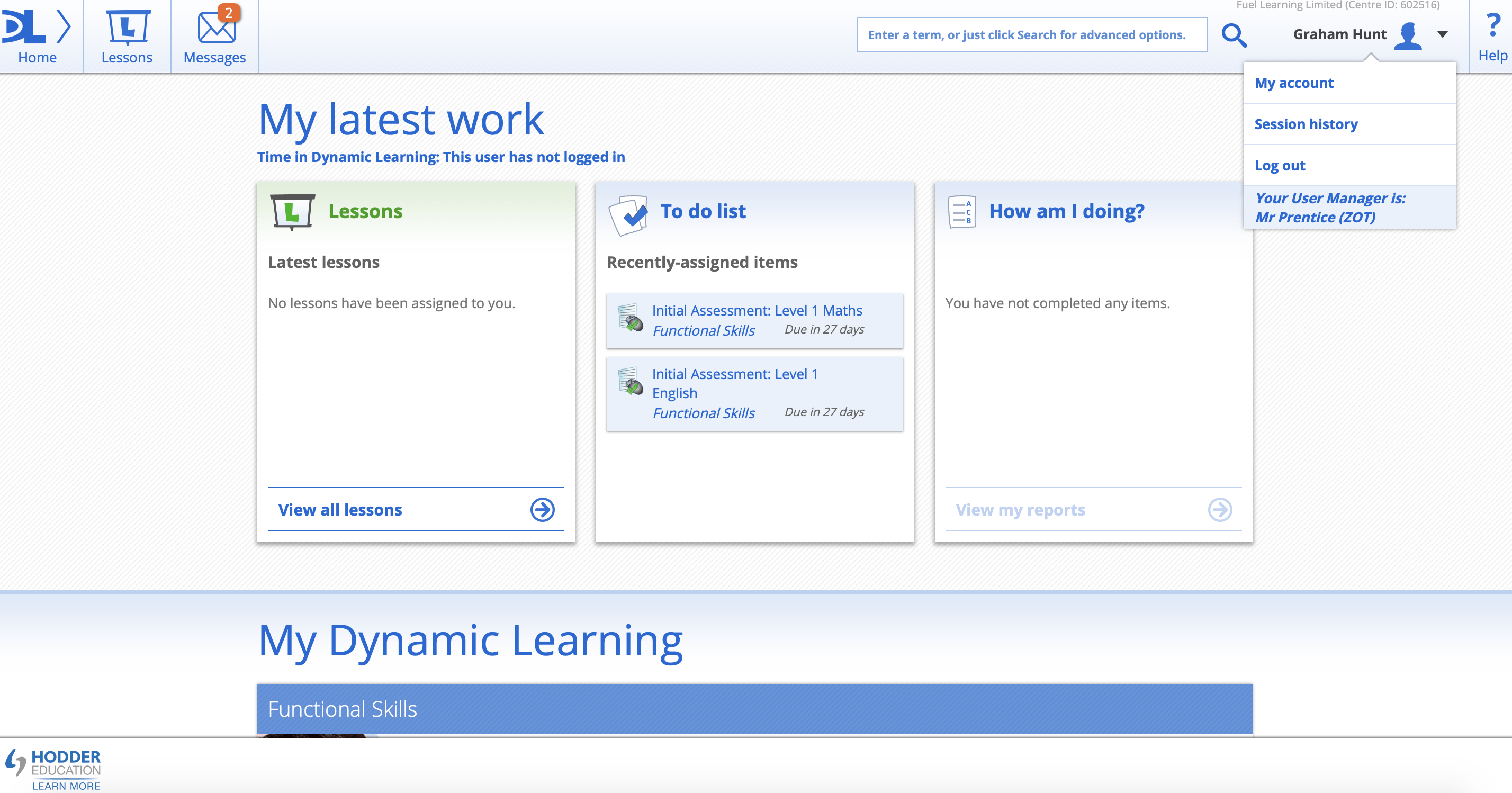The image size is (1512, 793).
Task: Click 'Due in 27 days' for Maths
Action: pos(824,329)
